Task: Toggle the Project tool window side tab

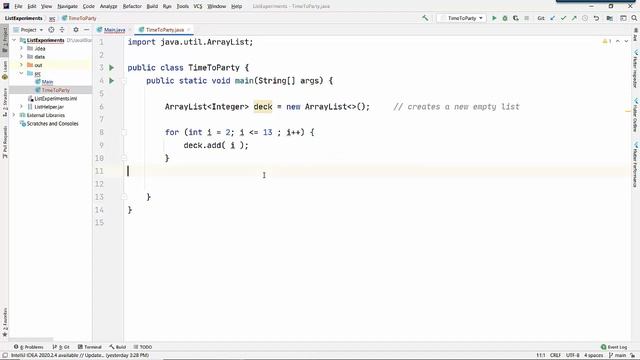Action: click(x=4, y=40)
